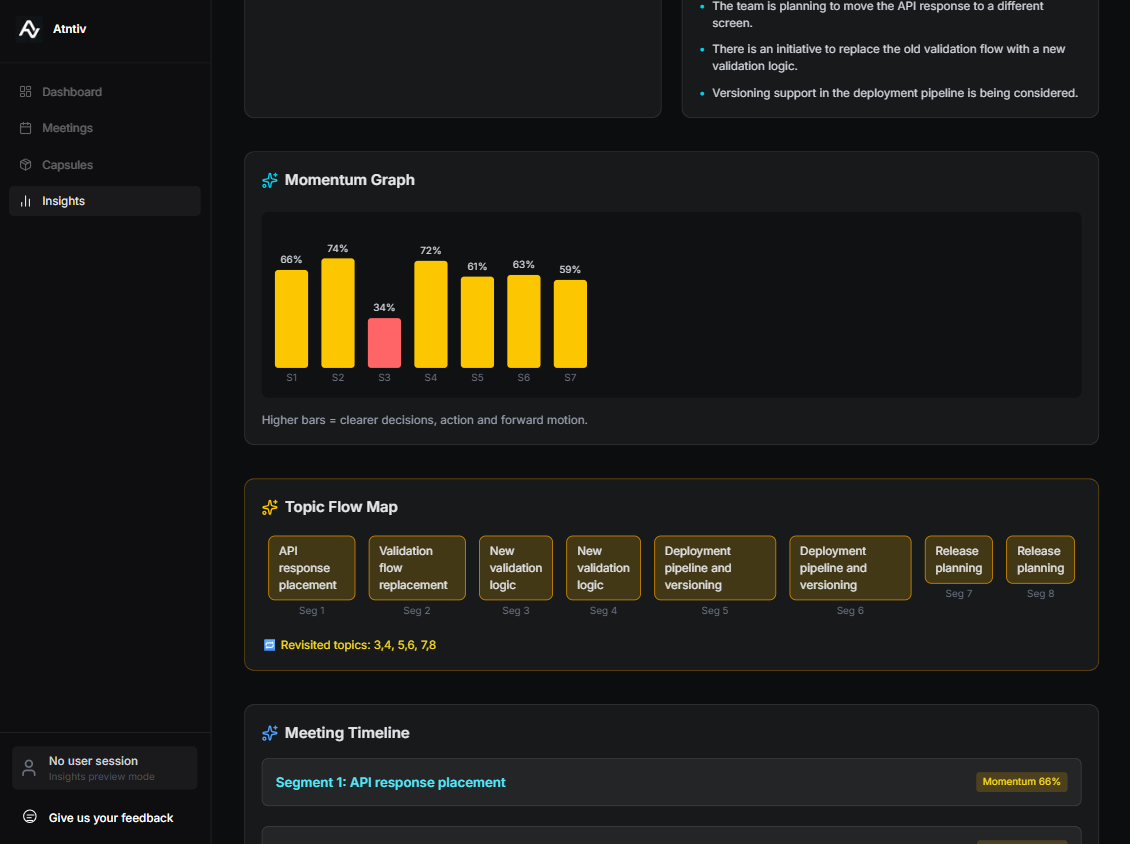Screen dimensions: 1130x844
Task: Click the sparkle icon beside Topic Flow Map
Action: (269, 507)
